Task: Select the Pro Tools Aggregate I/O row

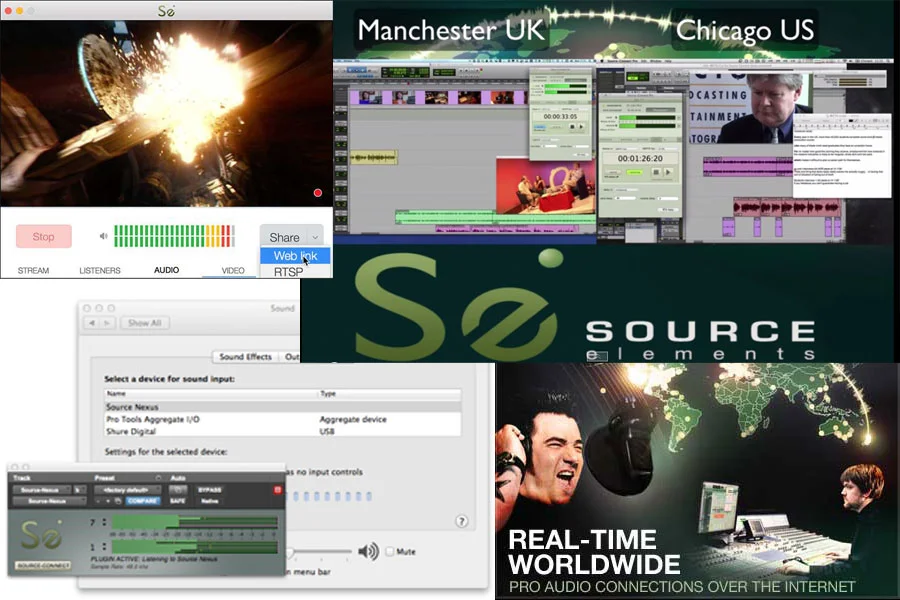Action: point(282,419)
